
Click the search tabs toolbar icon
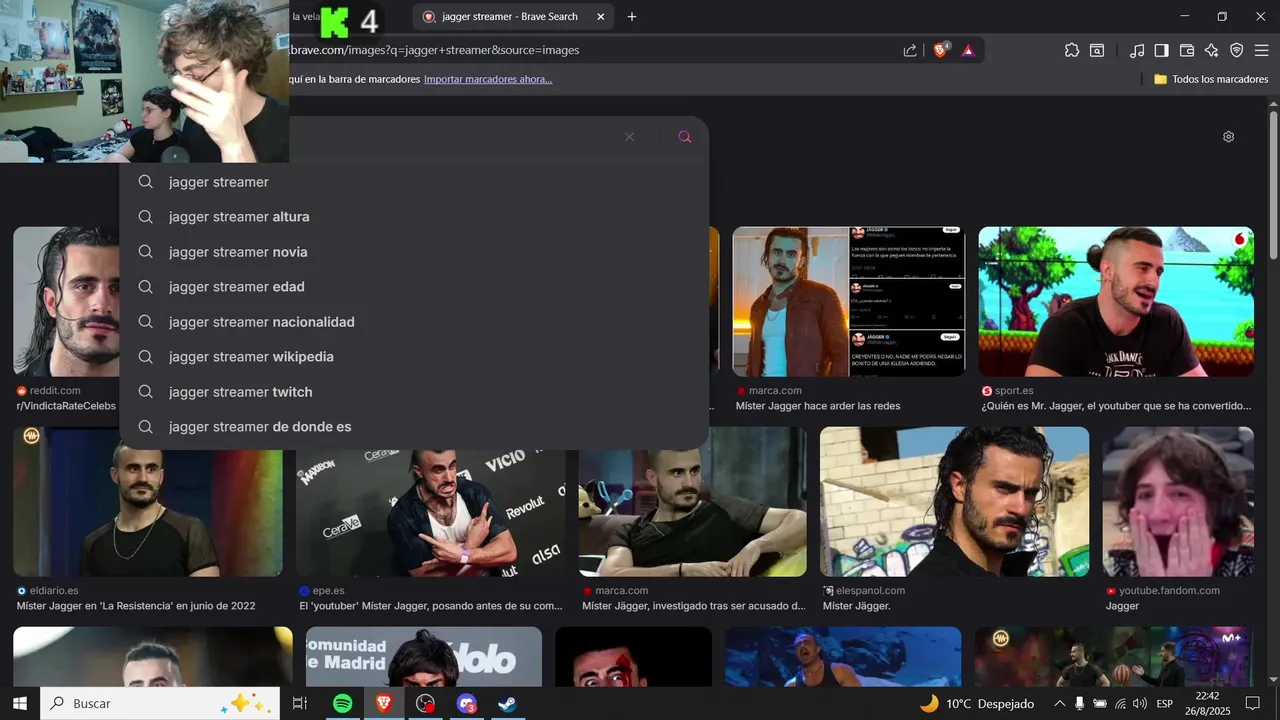tap(1097, 50)
